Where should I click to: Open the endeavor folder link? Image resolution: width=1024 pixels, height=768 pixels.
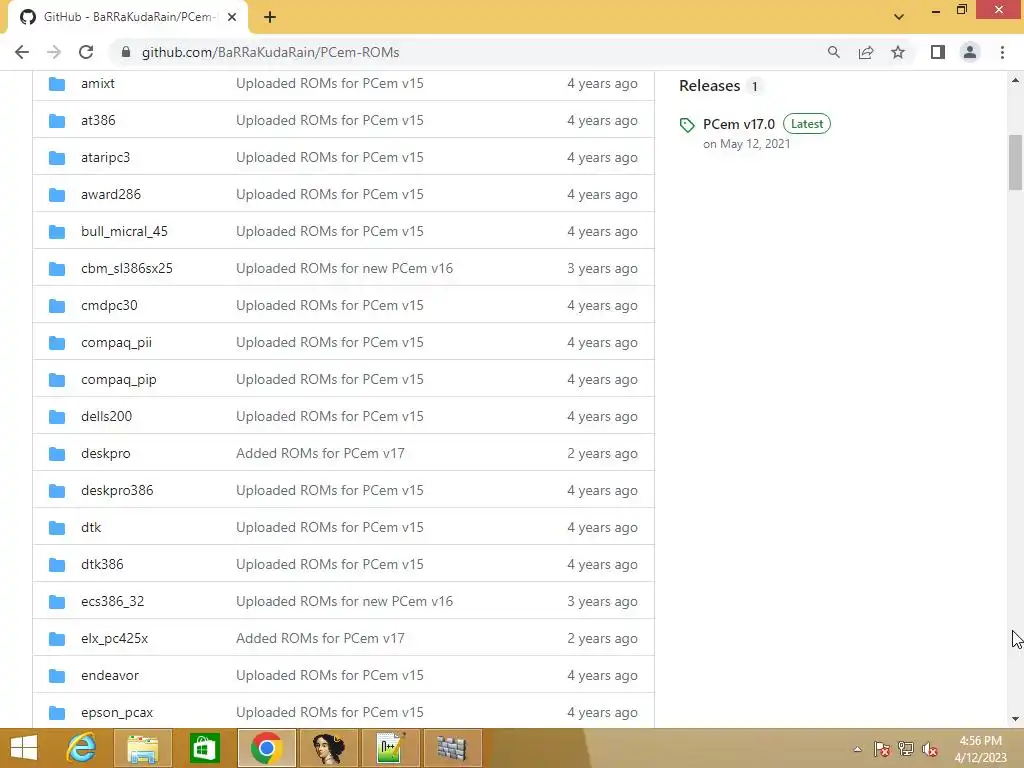pos(110,675)
